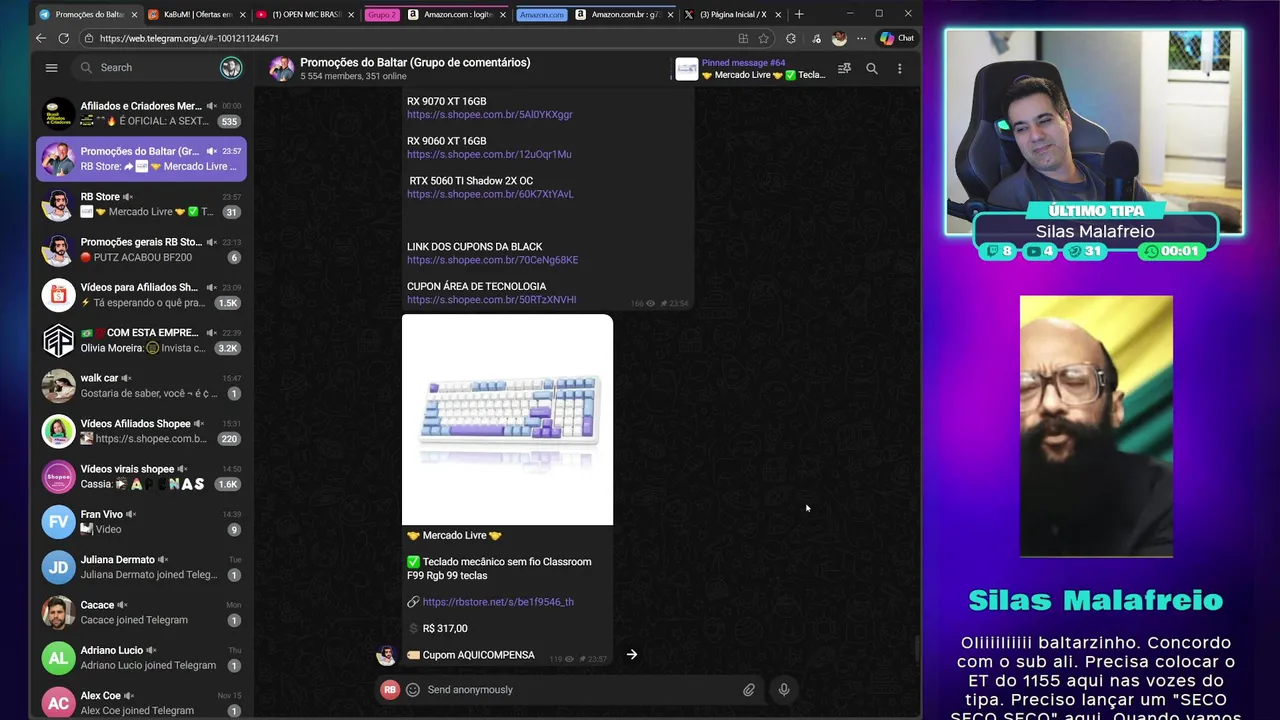Screen dimensions: 1280x720
Task: Open the Afiliados e Criadores Mer... chat
Action: 141,113
